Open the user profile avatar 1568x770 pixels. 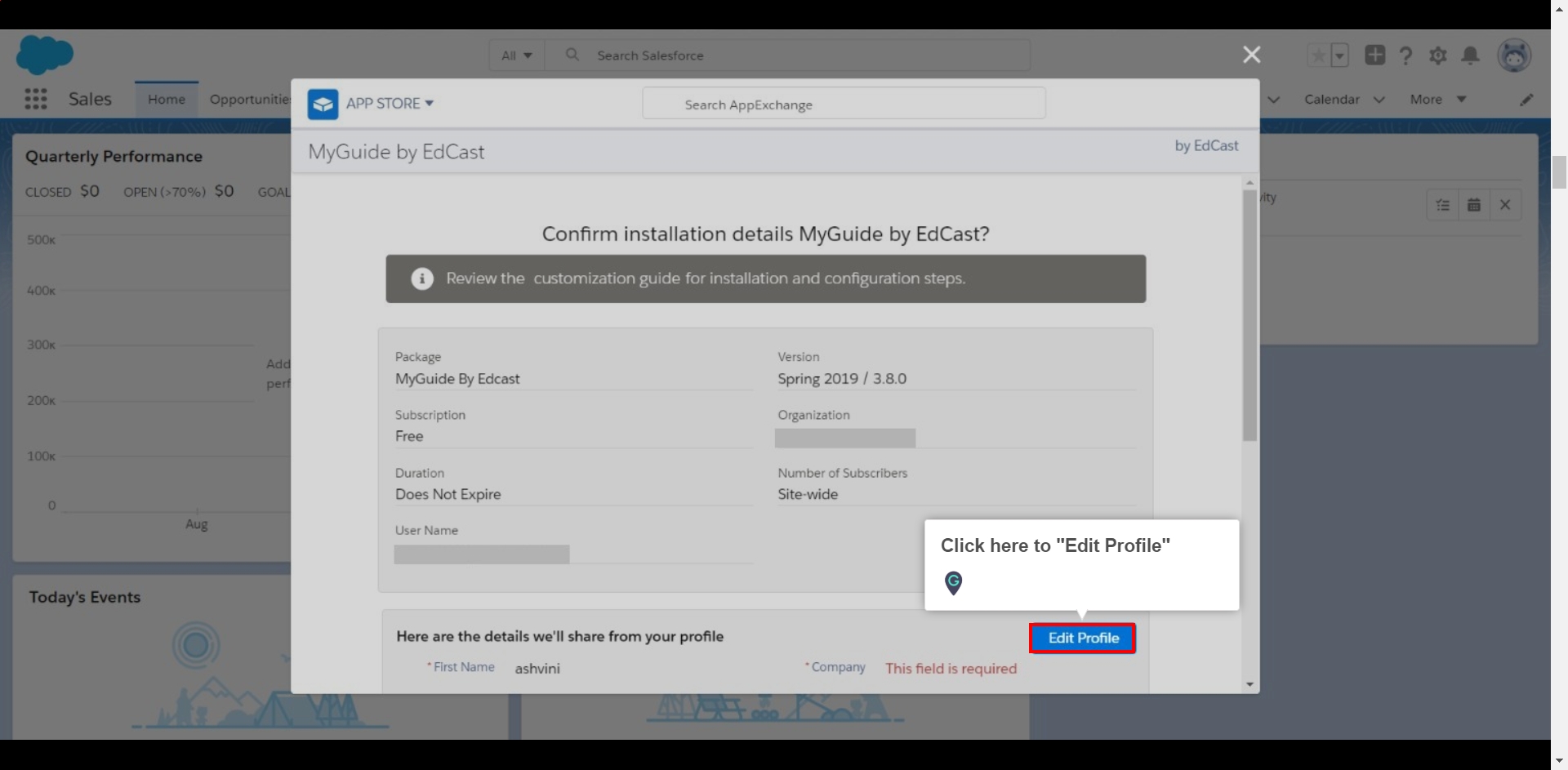[x=1514, y=56]
